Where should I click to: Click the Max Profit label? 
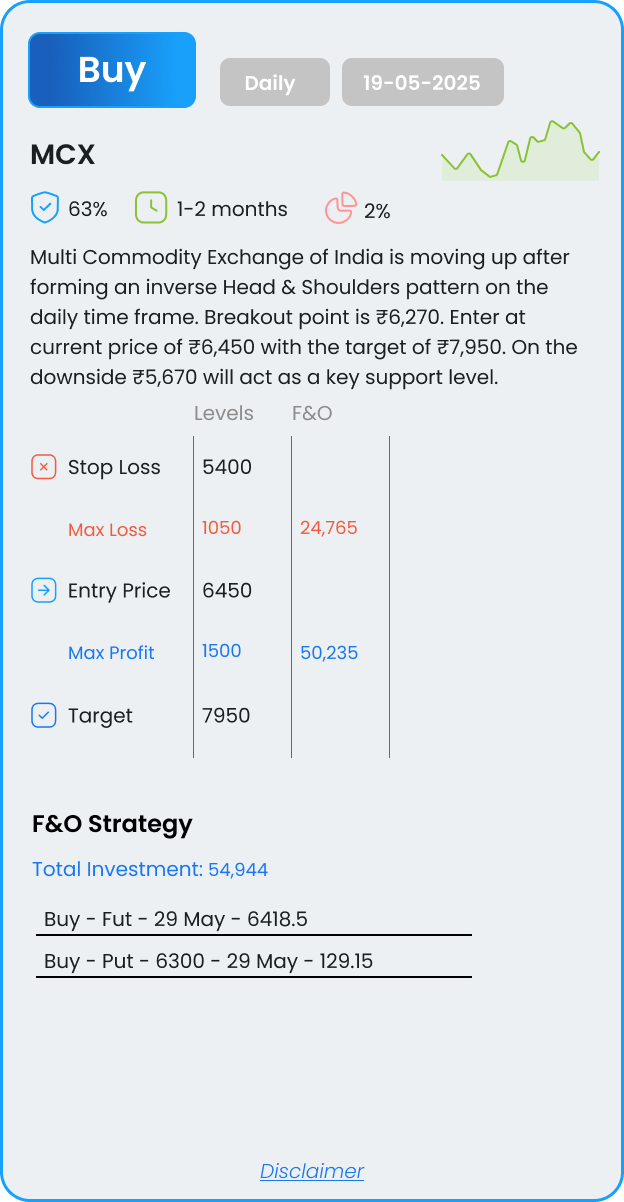(111, 653)
